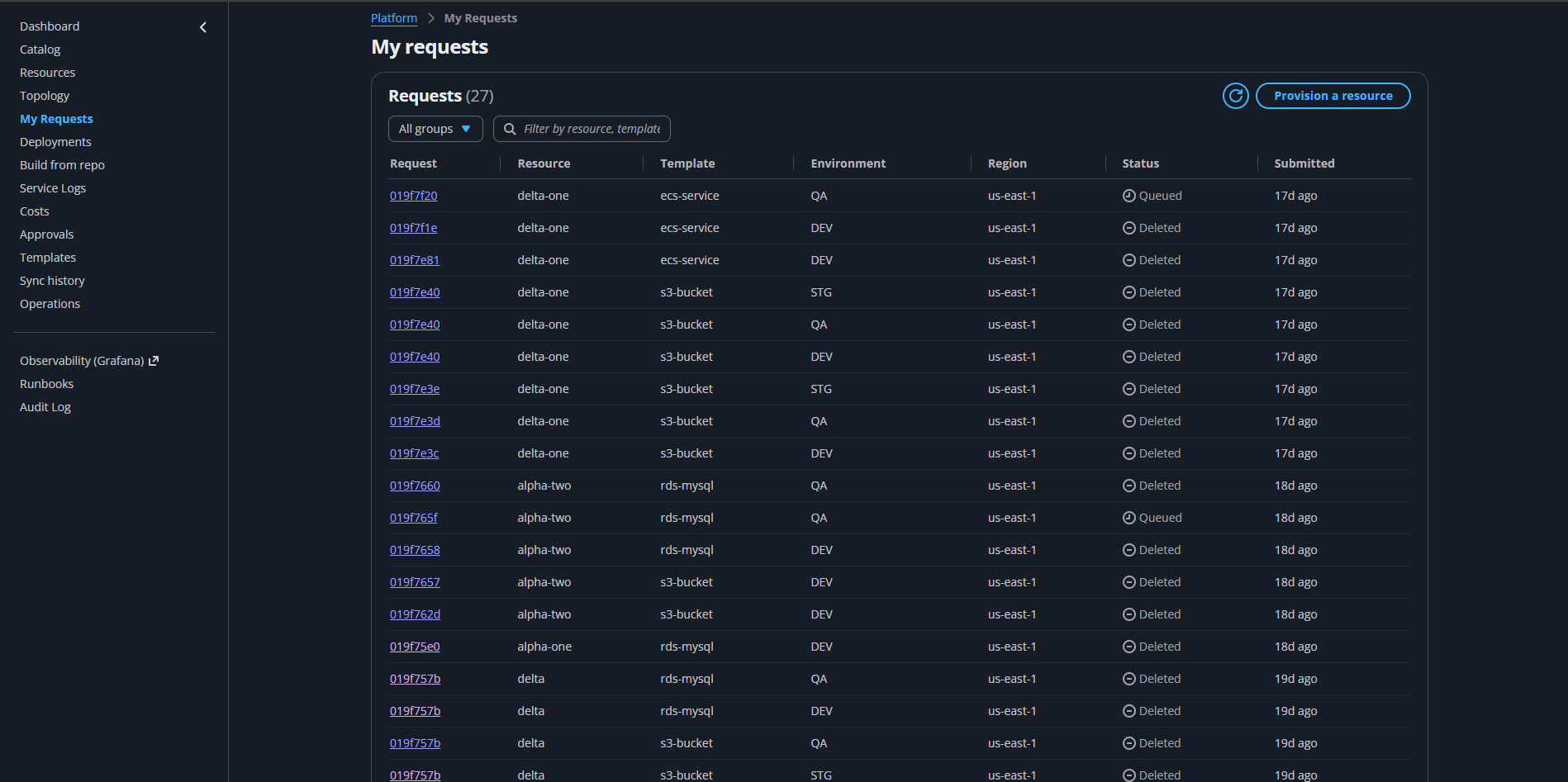Sort by Request column header

[413, 164]
